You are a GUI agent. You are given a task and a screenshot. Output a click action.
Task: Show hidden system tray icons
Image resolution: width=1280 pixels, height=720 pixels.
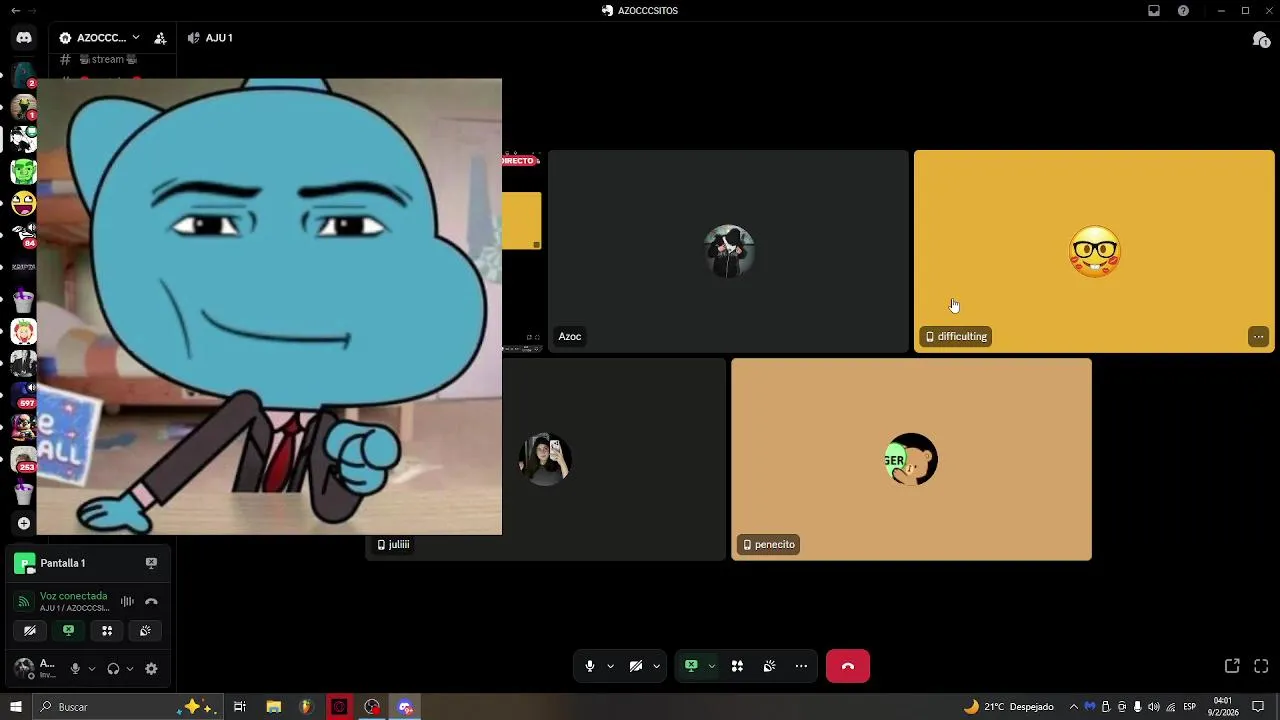pyautogui.click(x=1074, y=707)
